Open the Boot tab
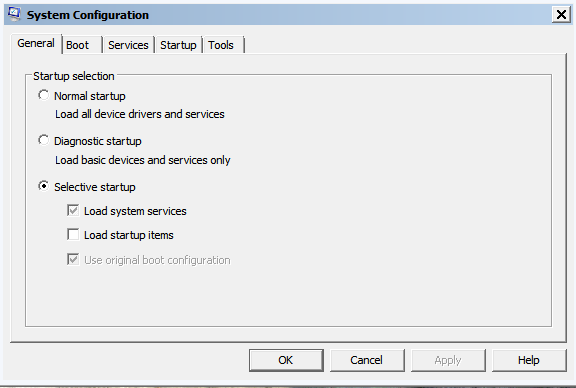The image size is (576, 388). click(82, 45)
